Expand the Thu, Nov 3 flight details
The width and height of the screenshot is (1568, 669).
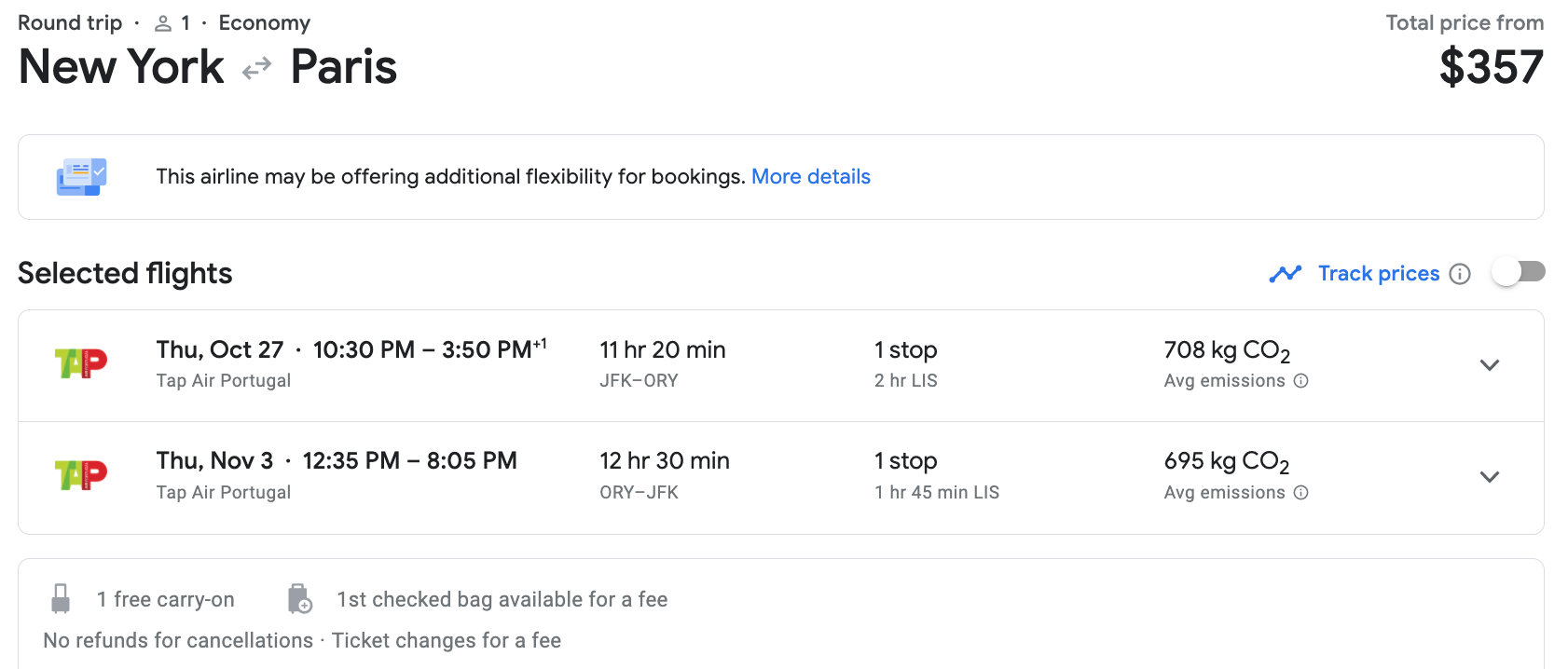(1490, 477)
